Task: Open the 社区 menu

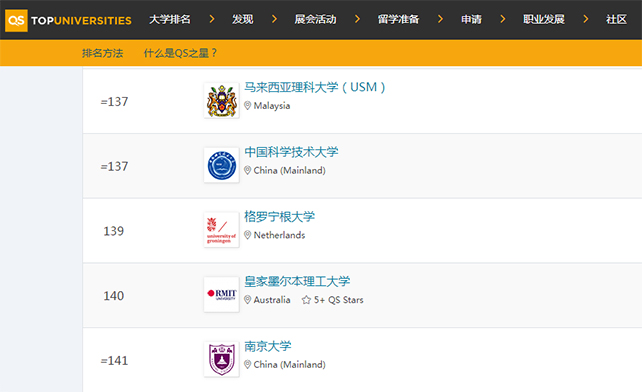Action: tap(616, 19)
